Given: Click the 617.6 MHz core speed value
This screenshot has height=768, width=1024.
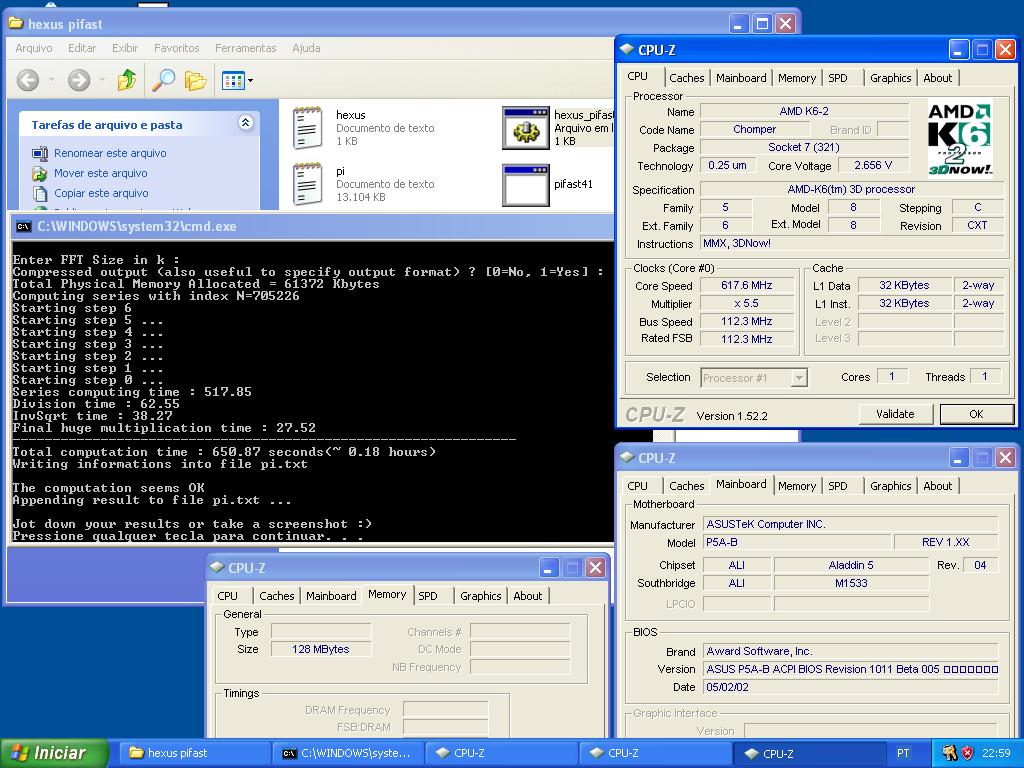Looking at the screenshot, I should (x=746, y=285).
